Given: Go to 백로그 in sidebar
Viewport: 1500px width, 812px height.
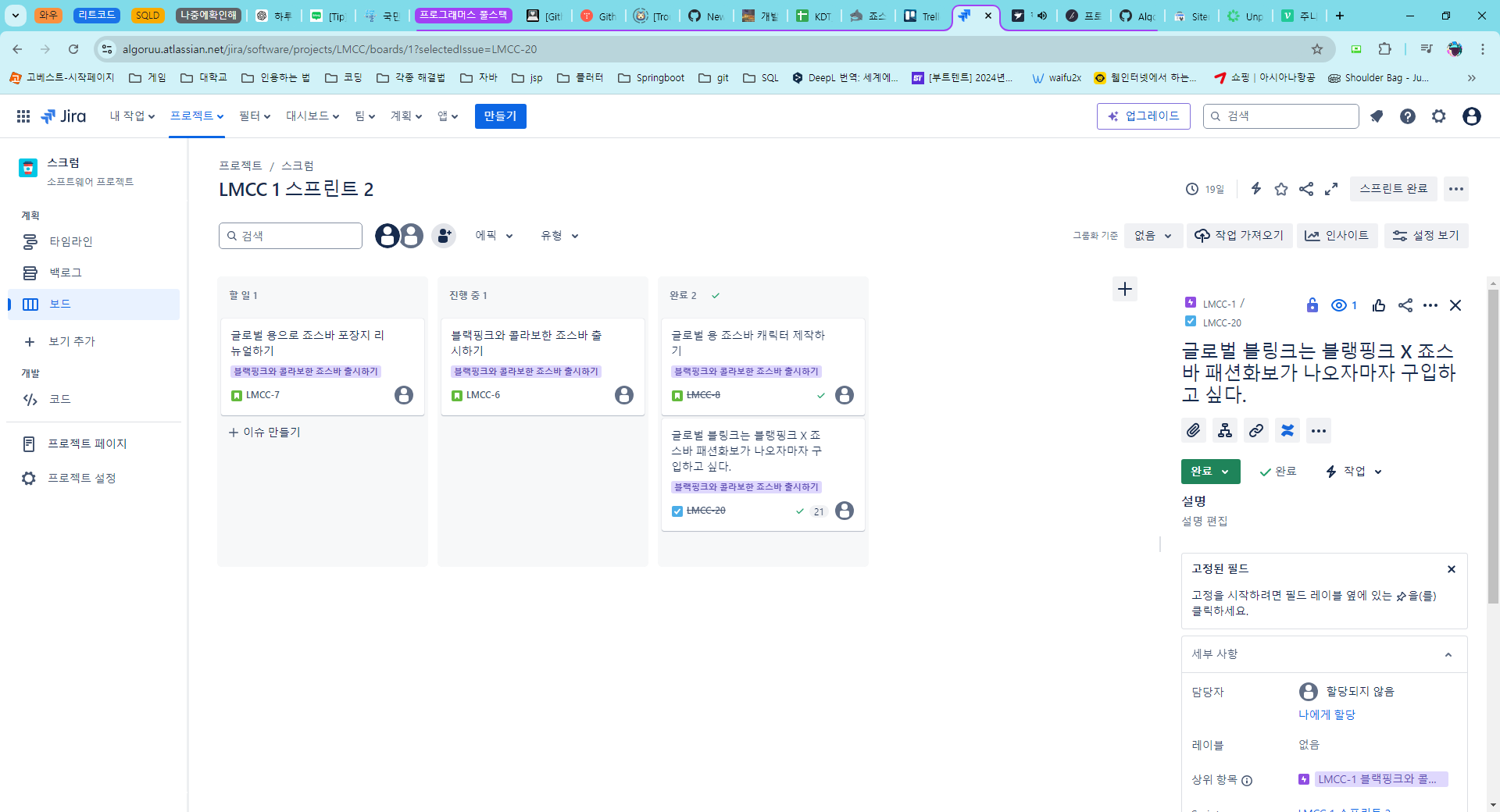Looking at the screenshot, I should point(94,273).
